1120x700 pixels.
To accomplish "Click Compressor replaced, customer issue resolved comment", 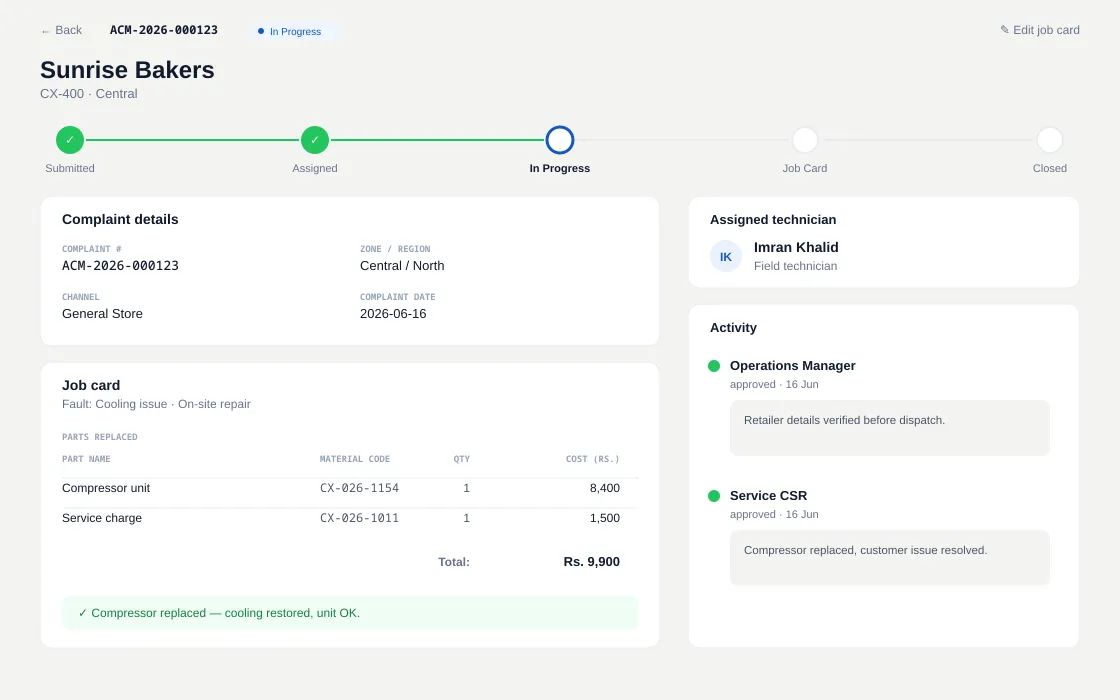I will (x=890, y=558).
